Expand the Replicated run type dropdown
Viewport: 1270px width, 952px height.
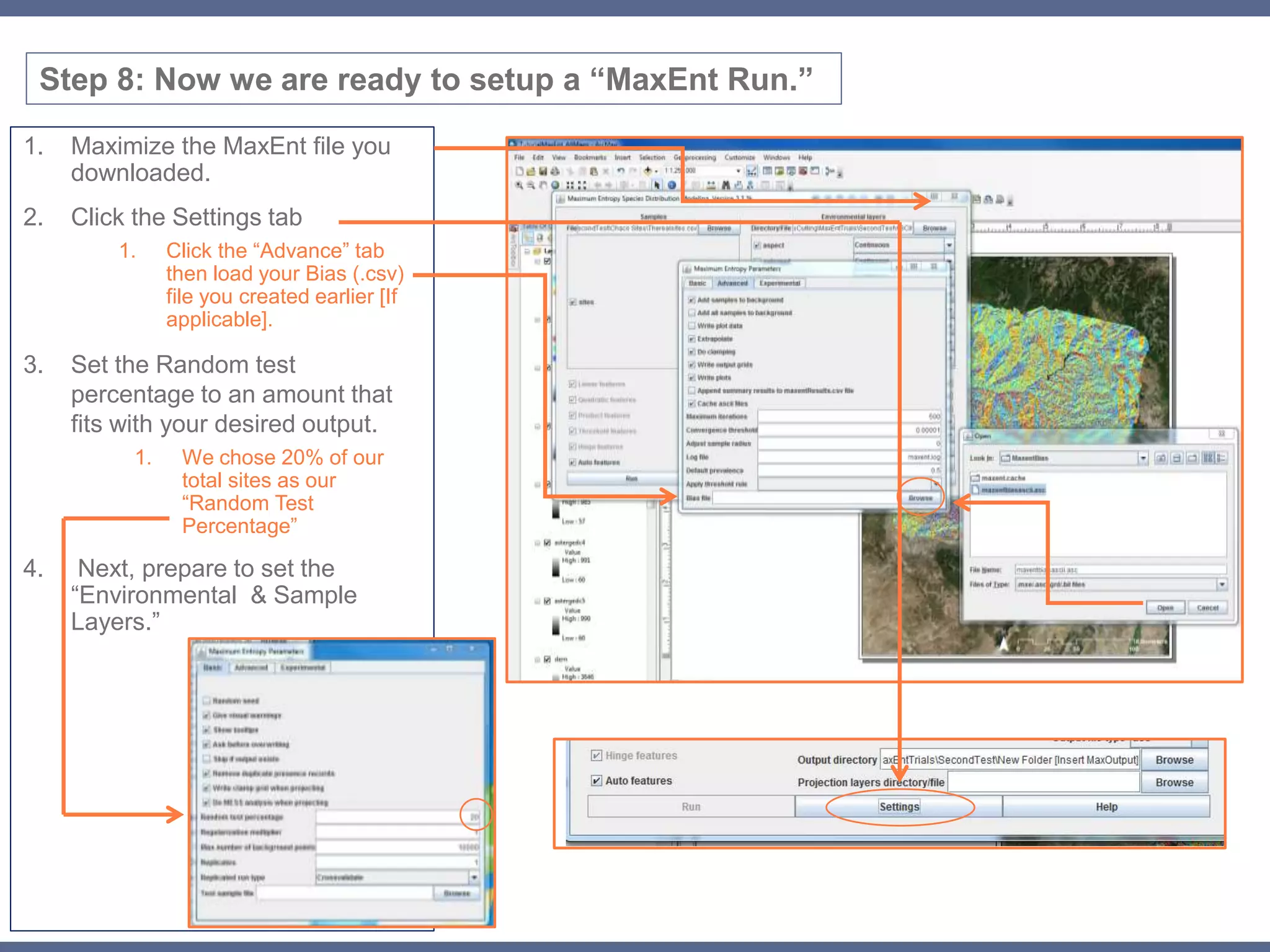tap(474, 878)
